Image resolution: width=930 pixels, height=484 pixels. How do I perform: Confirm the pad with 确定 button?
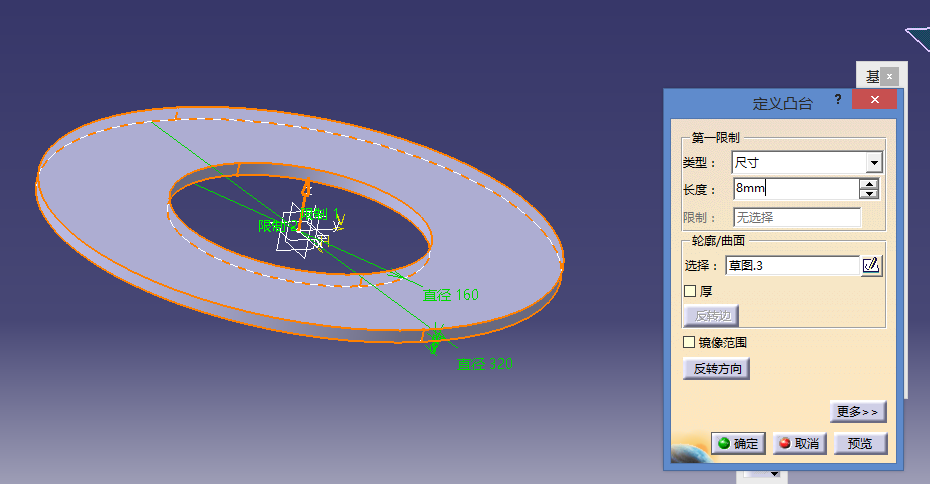(x=738, y=443)
